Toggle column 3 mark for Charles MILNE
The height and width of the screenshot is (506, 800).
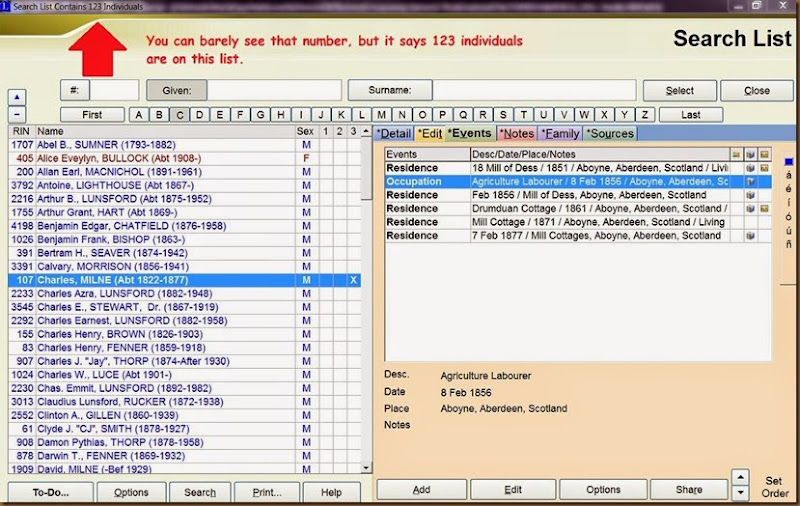coord(353,281)
